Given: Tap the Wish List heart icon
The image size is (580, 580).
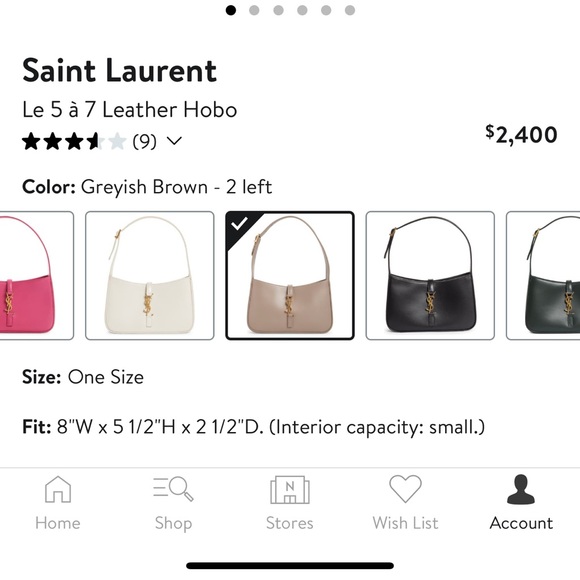Looking at the screenshot, I should coord(405,489).
